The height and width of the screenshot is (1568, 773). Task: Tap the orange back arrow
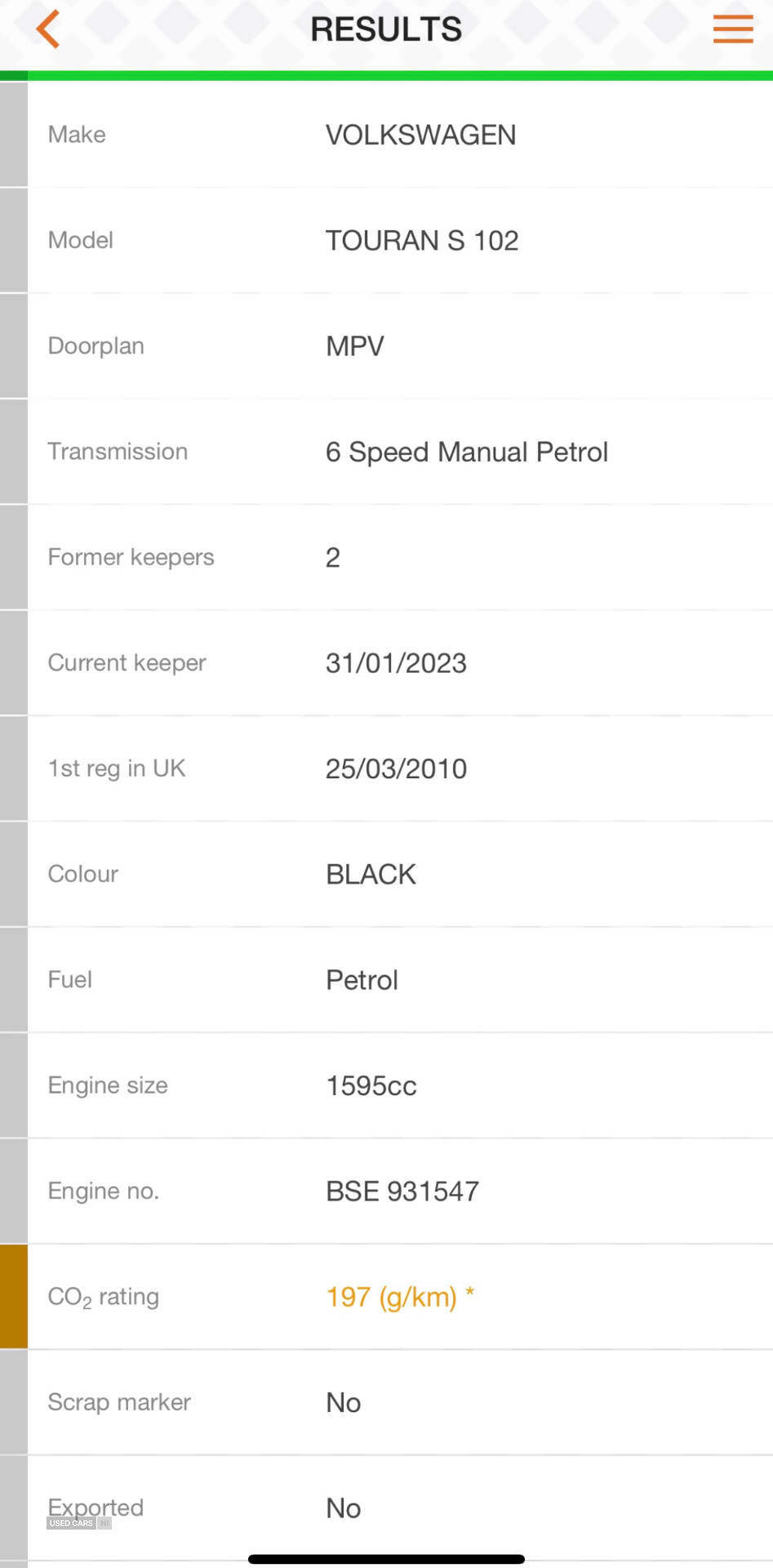click(48, 29)
